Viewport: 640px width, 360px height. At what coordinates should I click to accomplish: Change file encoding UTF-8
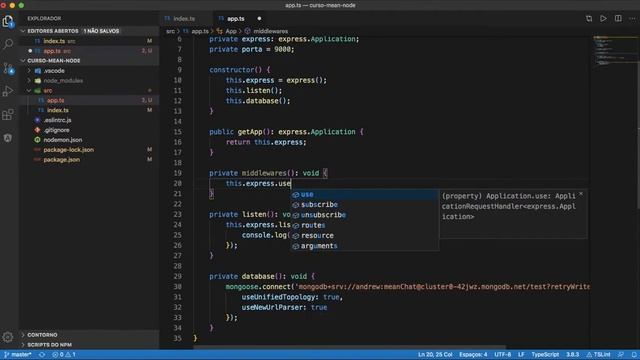point(502,355)
